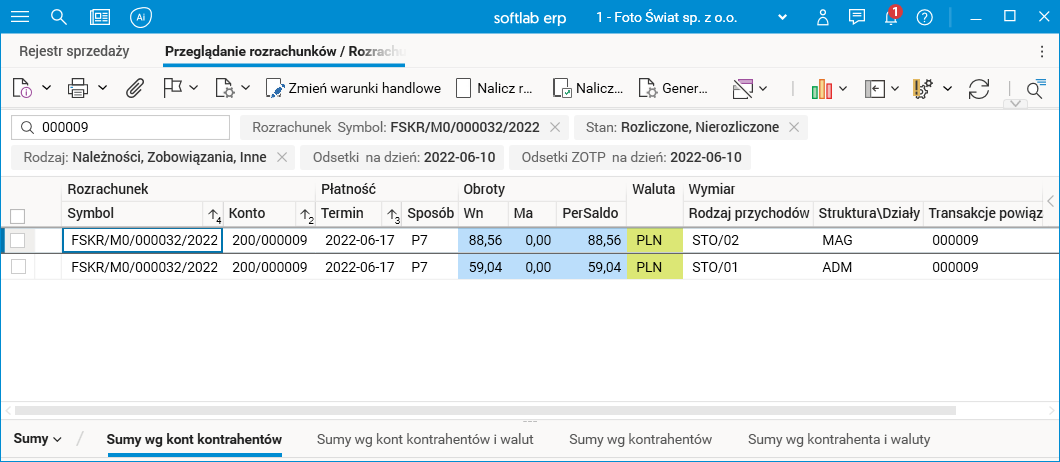
Task: Click the document info icon
Action: 23,88
